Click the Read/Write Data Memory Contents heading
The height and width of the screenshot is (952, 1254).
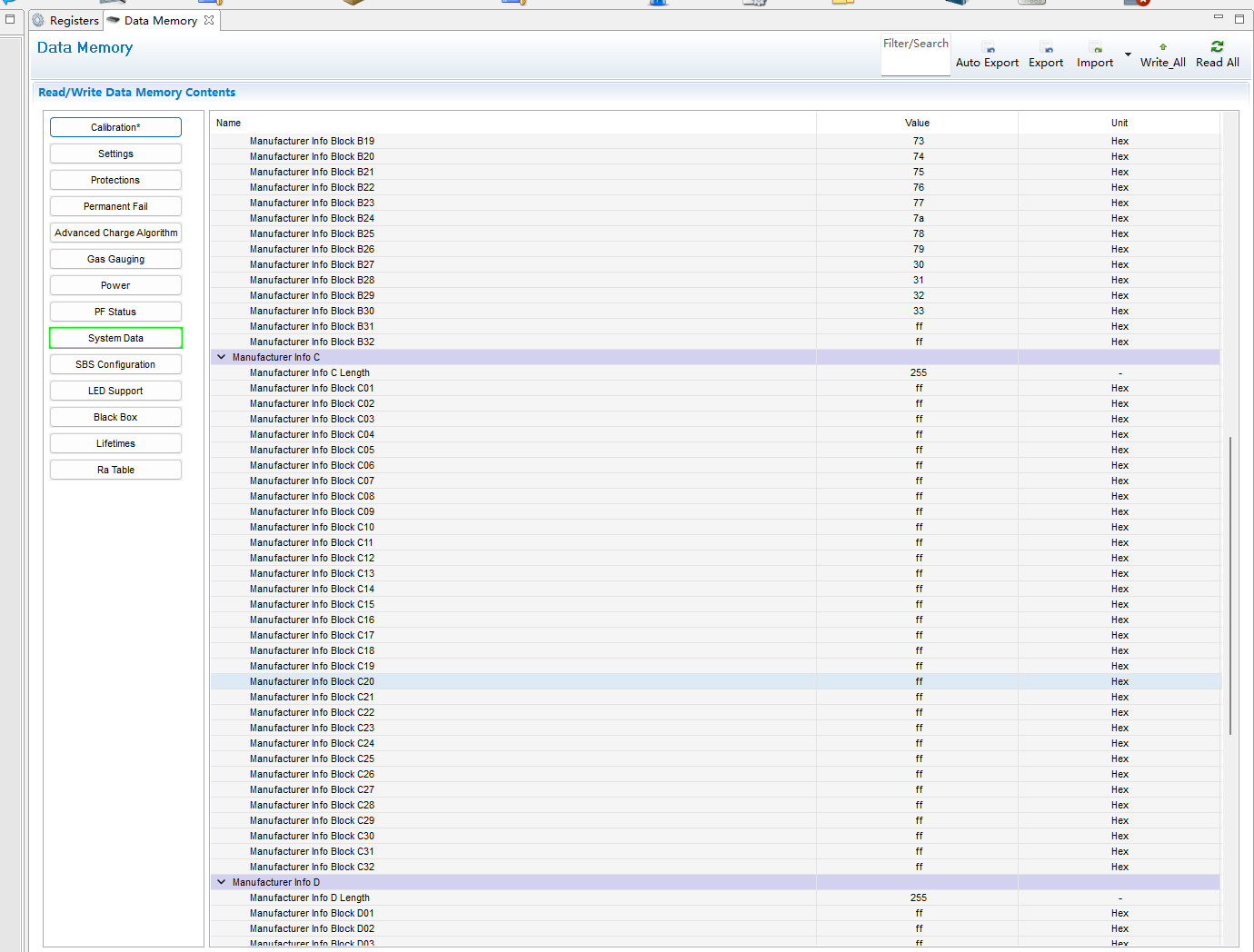click(x=136, y=93)
